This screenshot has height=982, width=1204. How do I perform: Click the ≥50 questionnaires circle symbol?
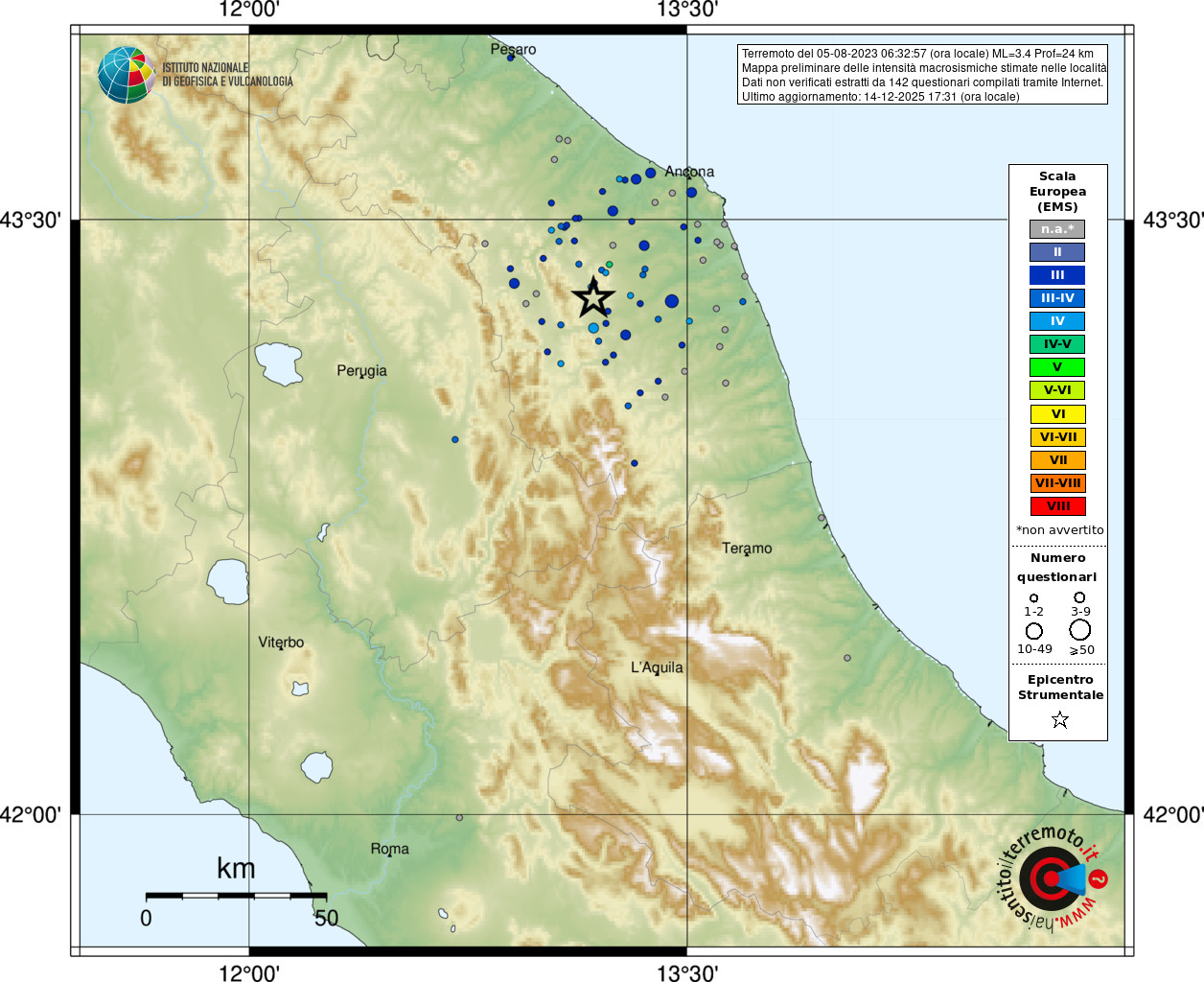pyautogui.click(x=1080, y=630)
